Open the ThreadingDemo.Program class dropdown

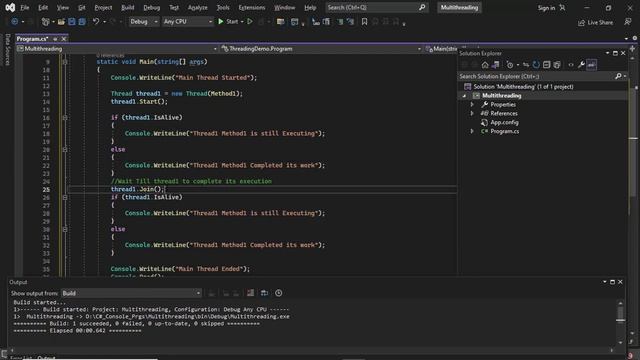(321, 49)
